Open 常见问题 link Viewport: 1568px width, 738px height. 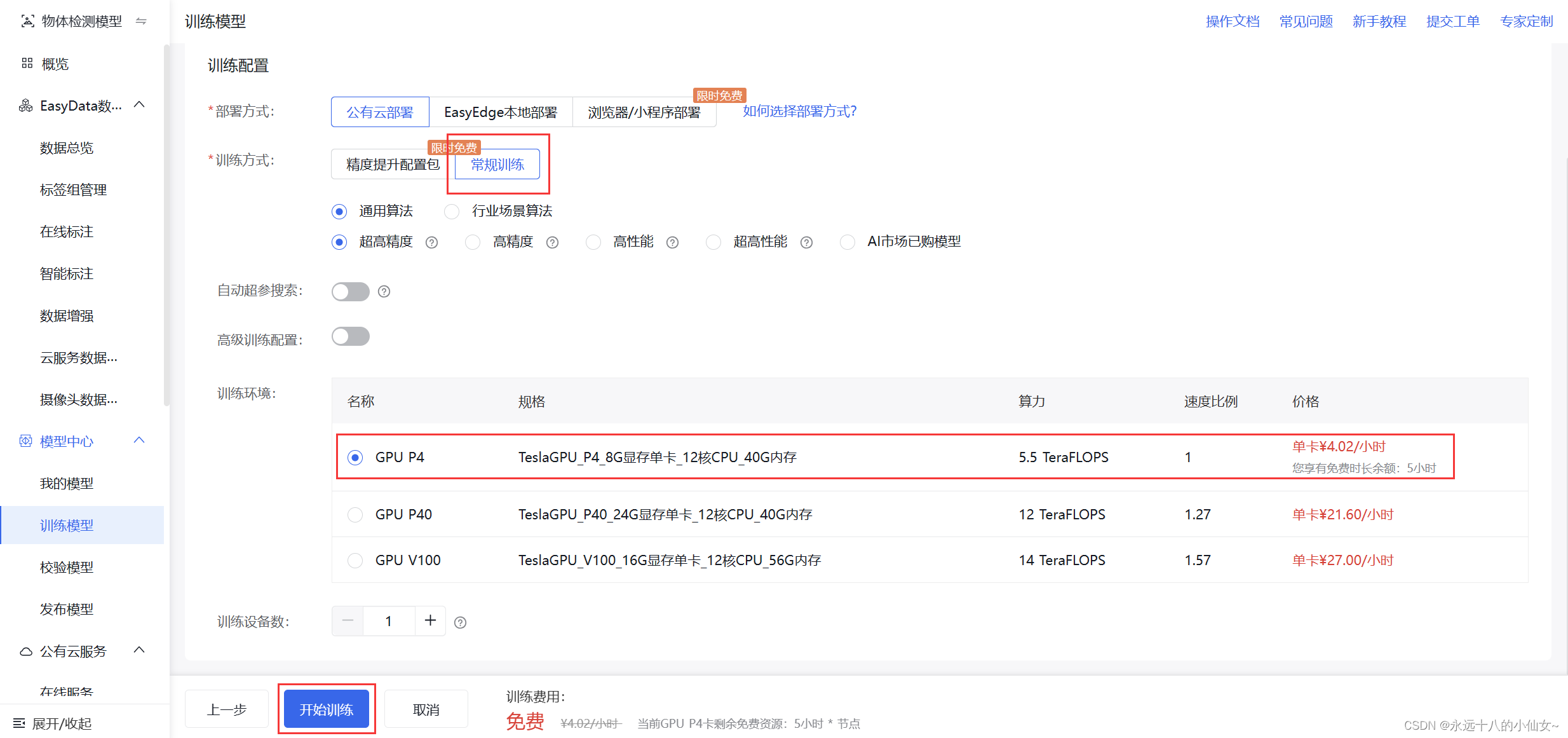(x=1306, y=21)
